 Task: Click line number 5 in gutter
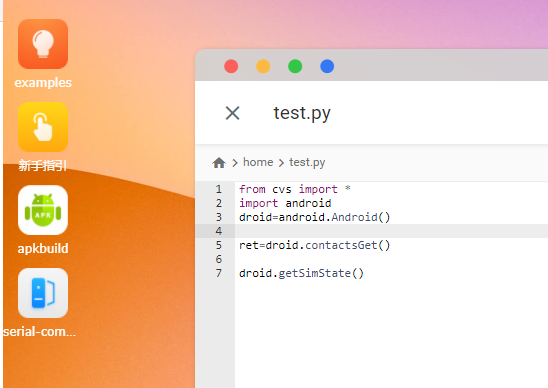point(219,245)
